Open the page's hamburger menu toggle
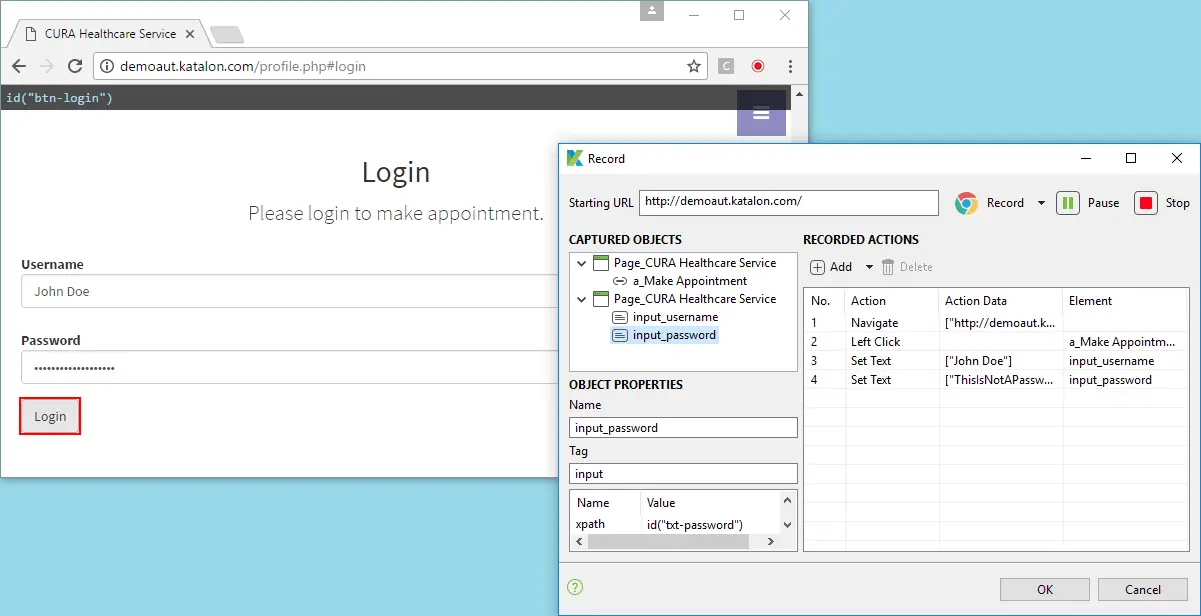Viewport: 1201px width, 616px height. pos(761,113)
